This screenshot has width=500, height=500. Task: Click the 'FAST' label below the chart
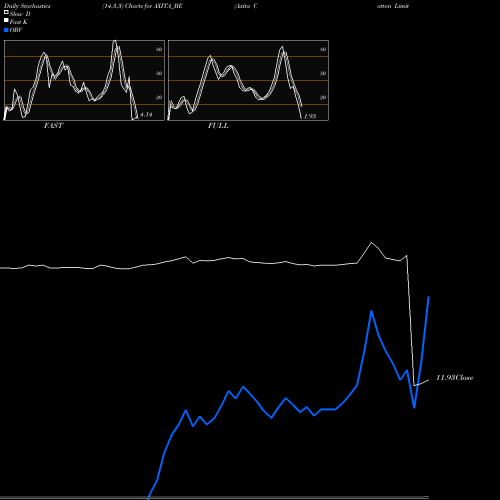(x=53, y=126)
